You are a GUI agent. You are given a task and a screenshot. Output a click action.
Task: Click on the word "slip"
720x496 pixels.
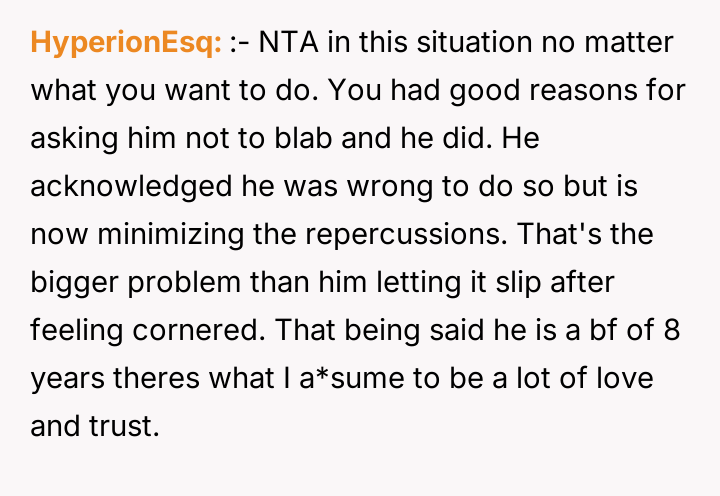coord(512,283)
